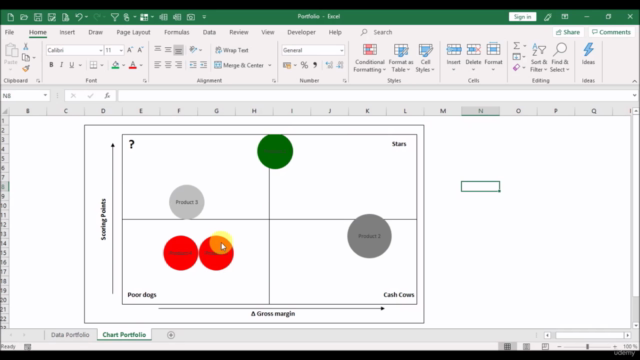The height and width of the screenshot is (360, 640).
Task: Increase font size with the larger A icon
Action: (x=130, y=50)
